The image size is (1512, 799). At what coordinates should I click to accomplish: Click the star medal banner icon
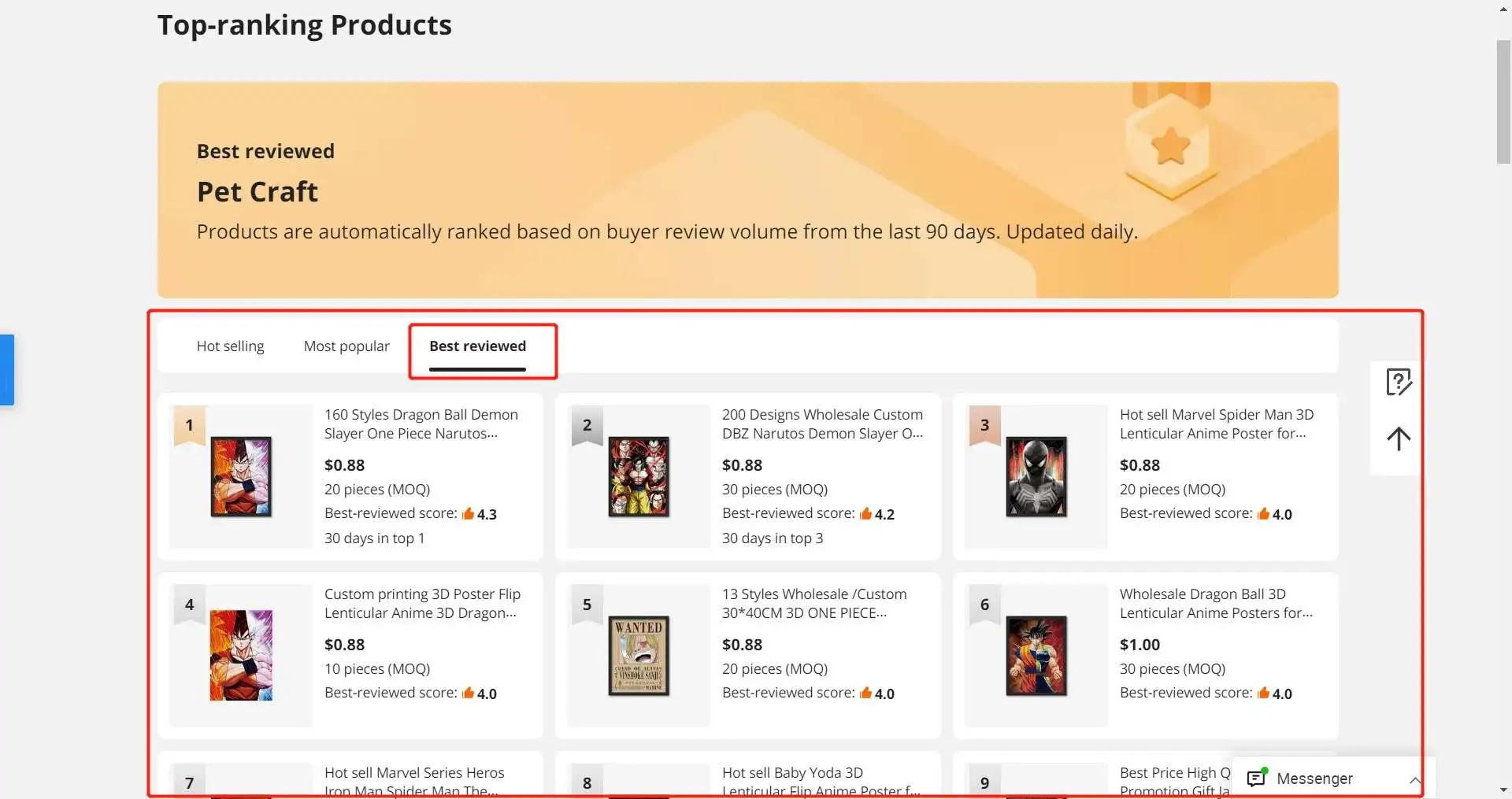tap(1170, 146)
